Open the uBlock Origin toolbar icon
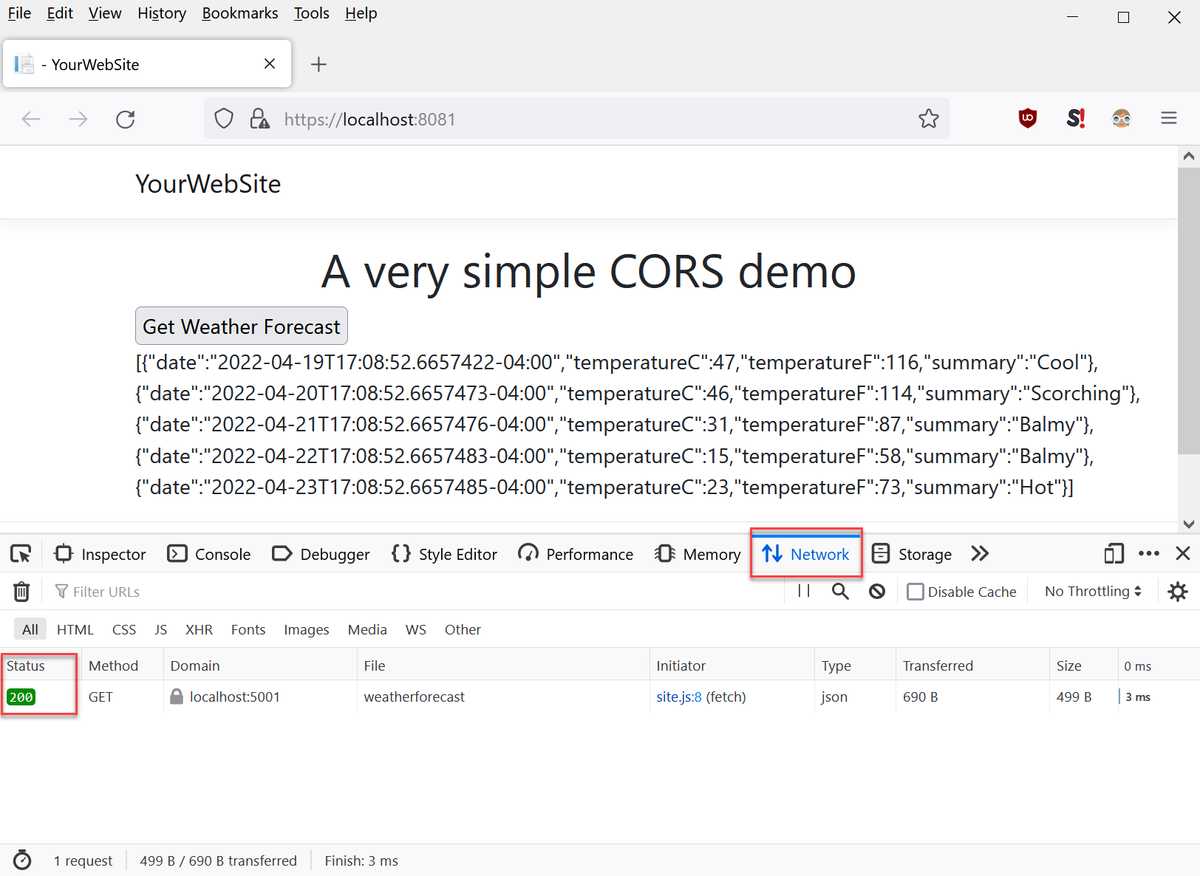Screen dimensions: 1200x876 [x=1027, y=118]
